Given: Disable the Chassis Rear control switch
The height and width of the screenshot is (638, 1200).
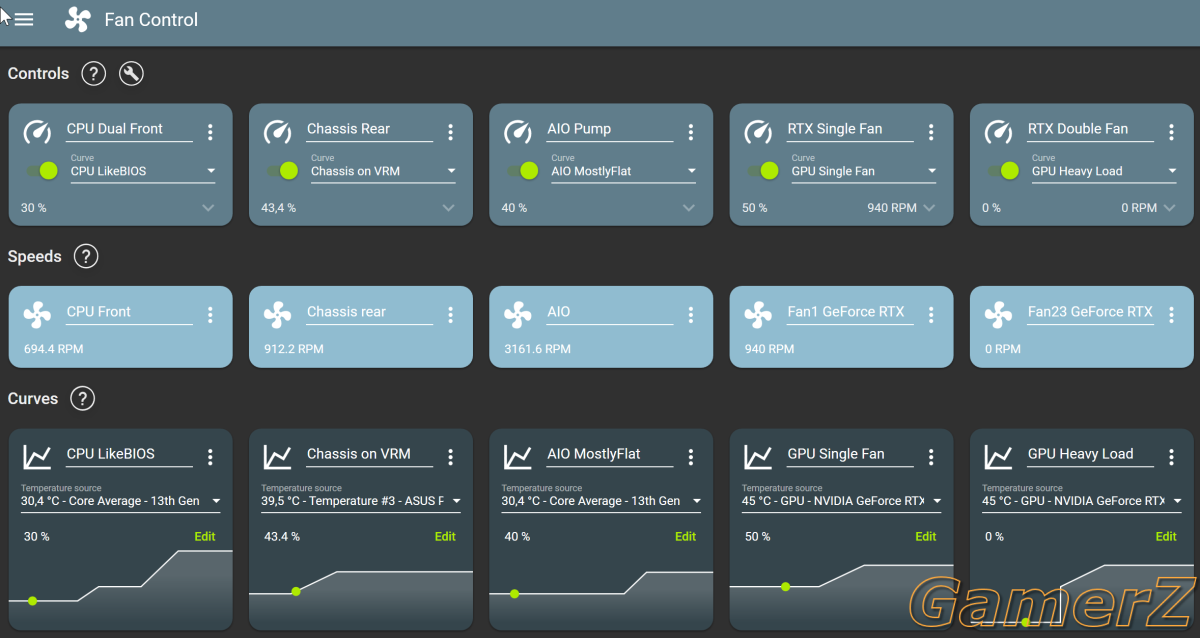Looking at the screenshot, I should (283, 171).
